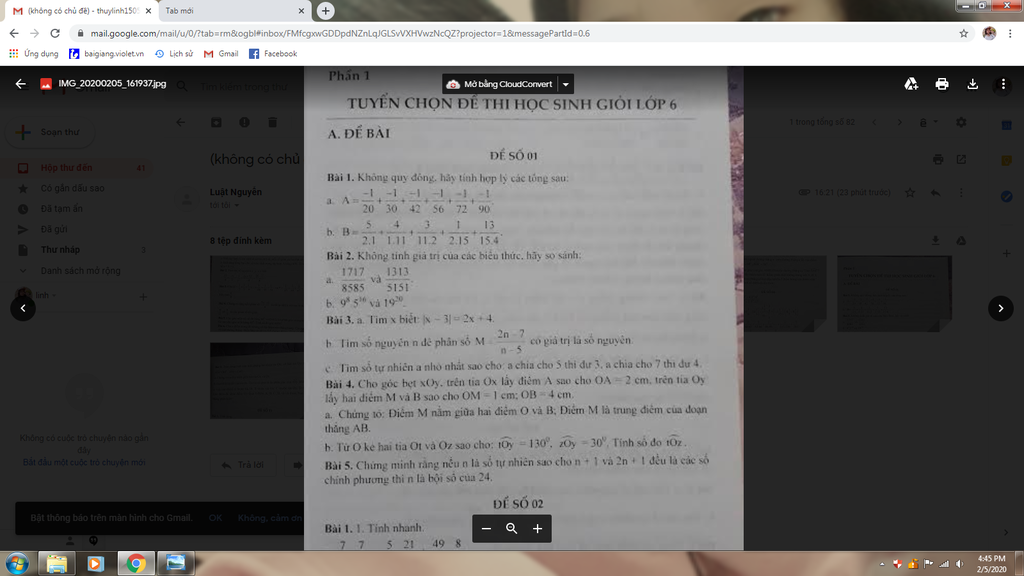Open the image viewer taskbar icon
1024x576 pixels.
point(176,563)
